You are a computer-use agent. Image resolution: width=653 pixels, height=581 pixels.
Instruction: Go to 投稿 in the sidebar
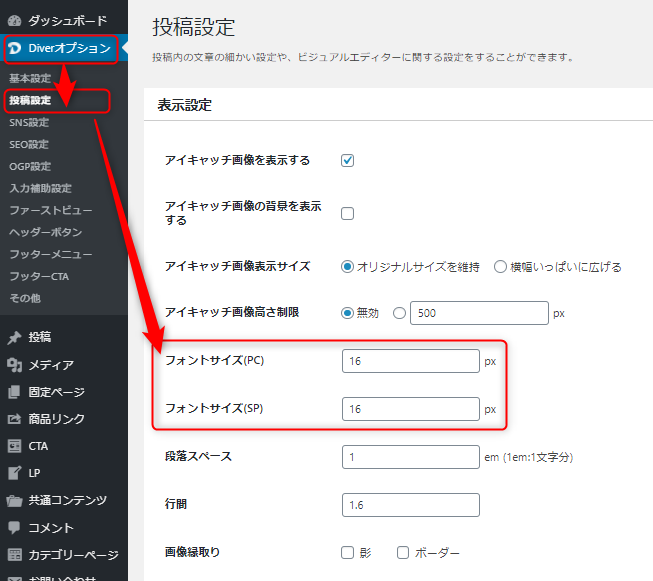pyautogui.click(x=40, y=337)
